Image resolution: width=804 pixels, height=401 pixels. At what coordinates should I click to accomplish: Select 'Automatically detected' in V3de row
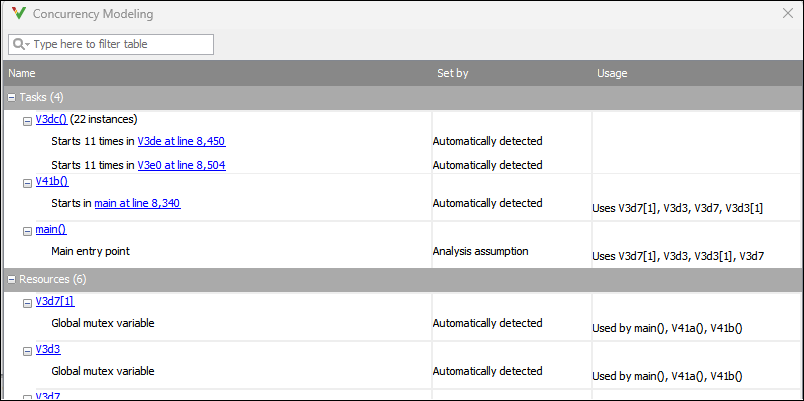click(488, 141)
